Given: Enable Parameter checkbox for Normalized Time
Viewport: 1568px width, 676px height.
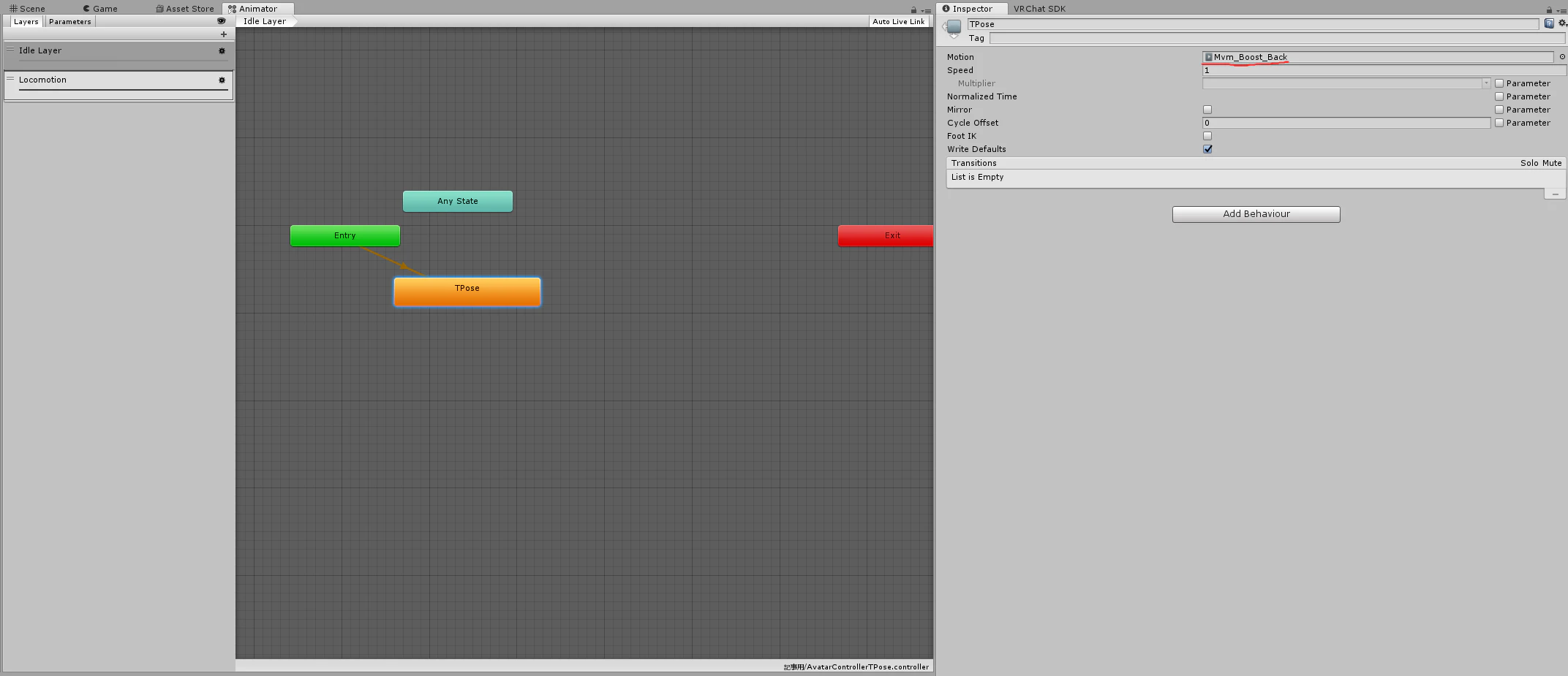Looking at the screenshot, I should [1499, 96].
